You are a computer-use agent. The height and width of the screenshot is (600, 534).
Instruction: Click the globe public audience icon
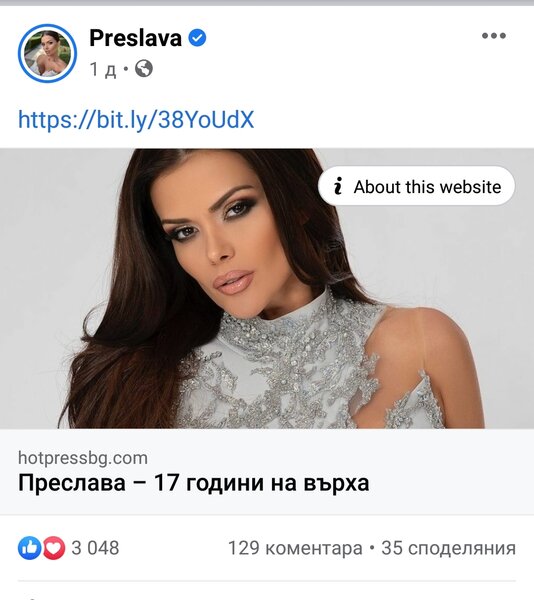[144, 69]
